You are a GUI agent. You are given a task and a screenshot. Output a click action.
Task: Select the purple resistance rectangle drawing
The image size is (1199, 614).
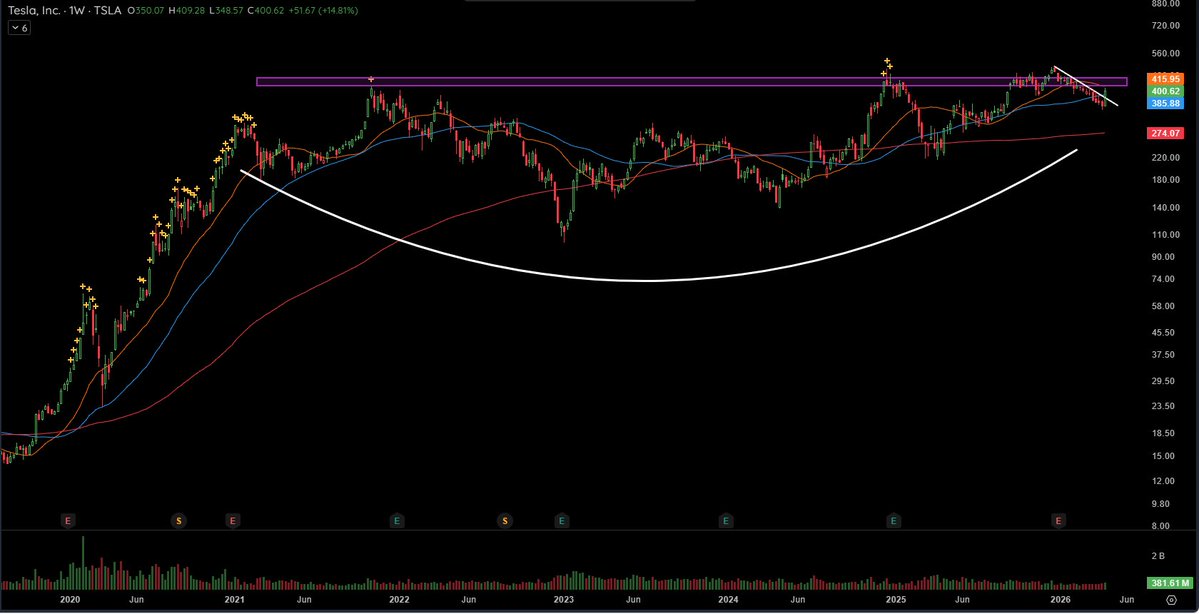click(691, 81)
